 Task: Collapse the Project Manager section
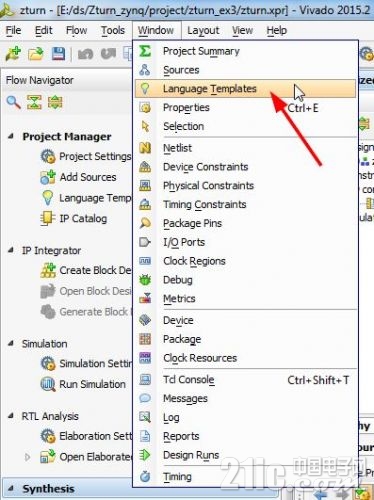pos(11,136)
